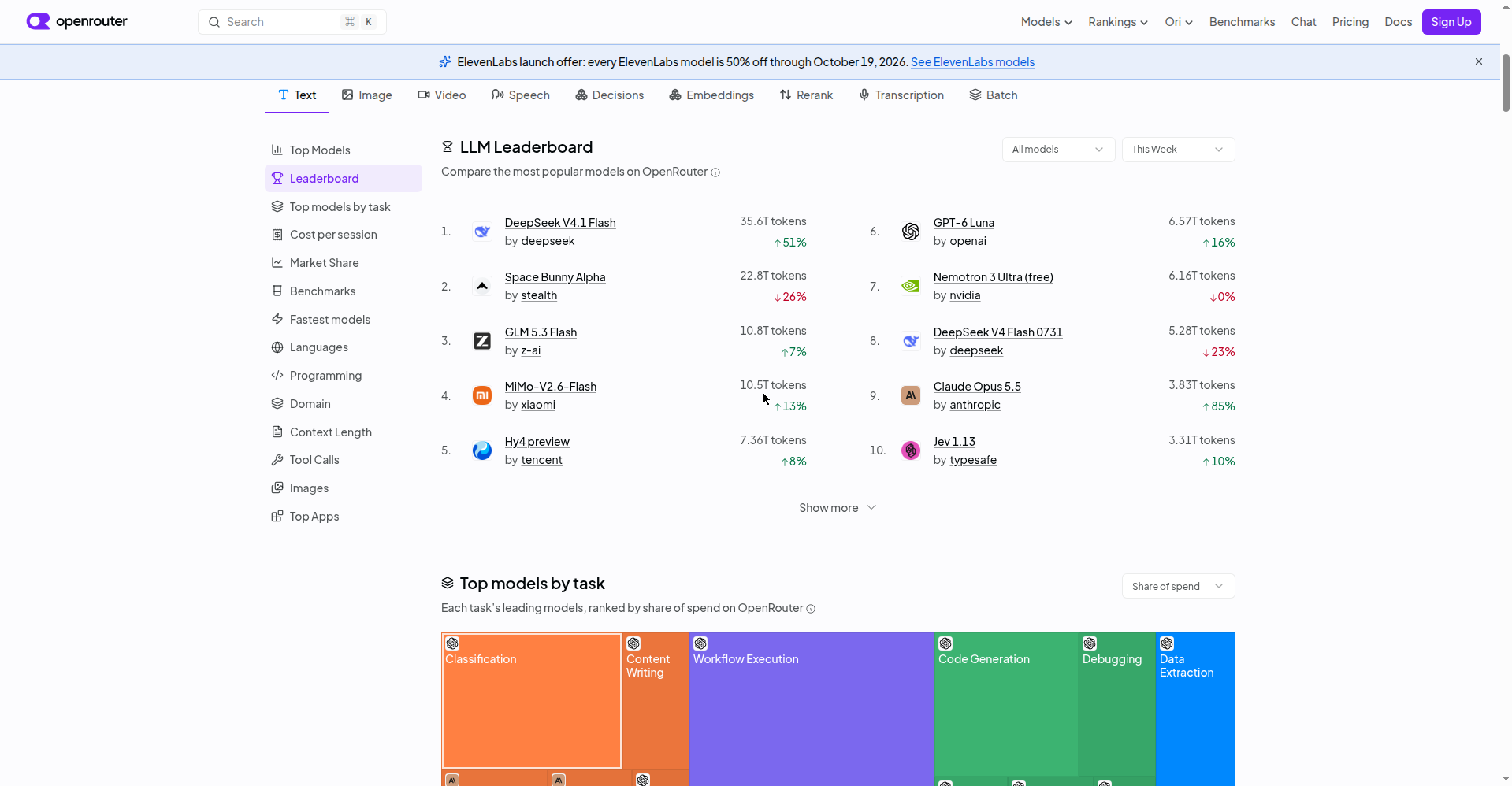Open Transcription tab
The image size is (1512, 786).
901,95
